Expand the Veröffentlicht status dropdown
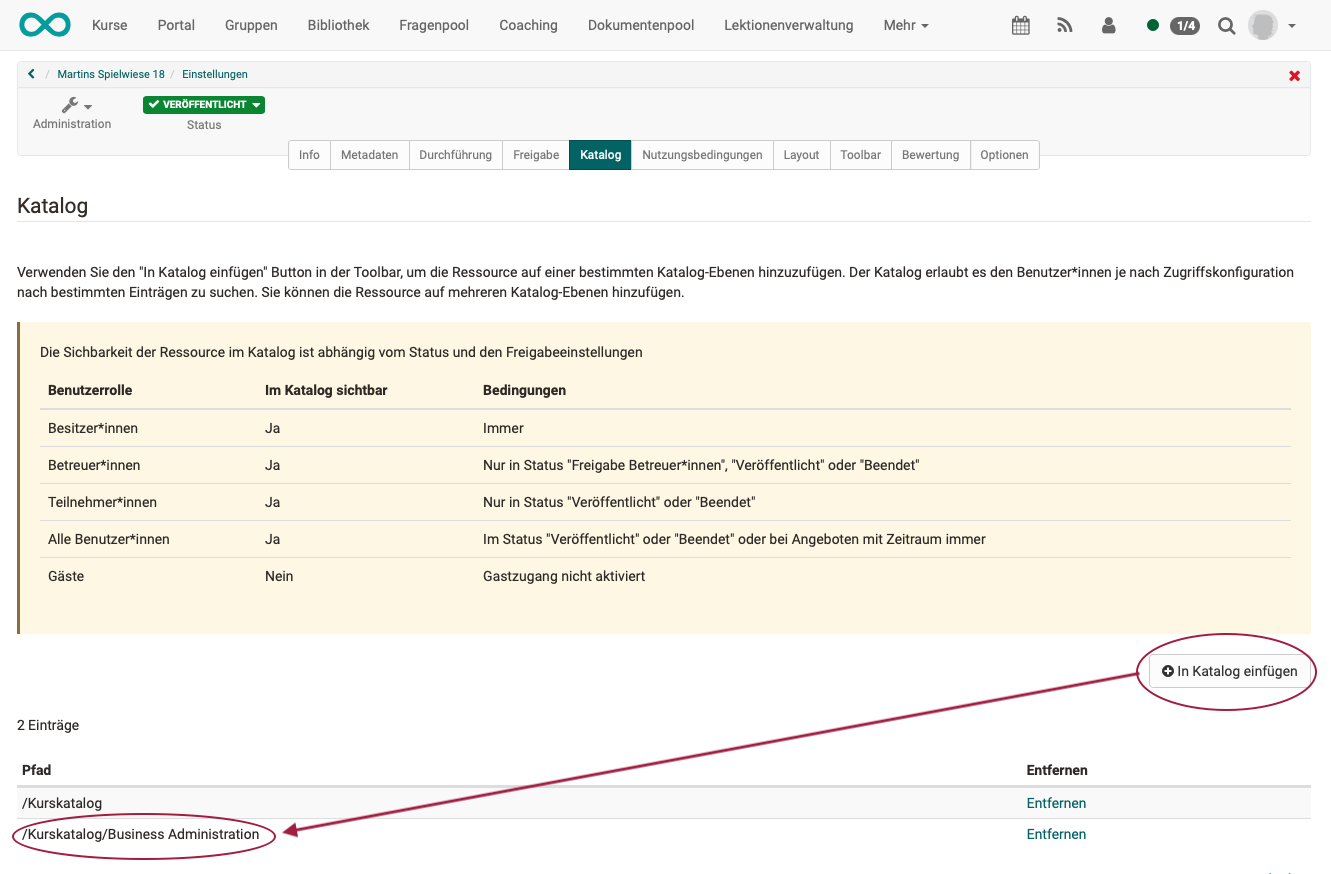The image size is (1331, 874). pyautogui.click(x=204, y=105)
